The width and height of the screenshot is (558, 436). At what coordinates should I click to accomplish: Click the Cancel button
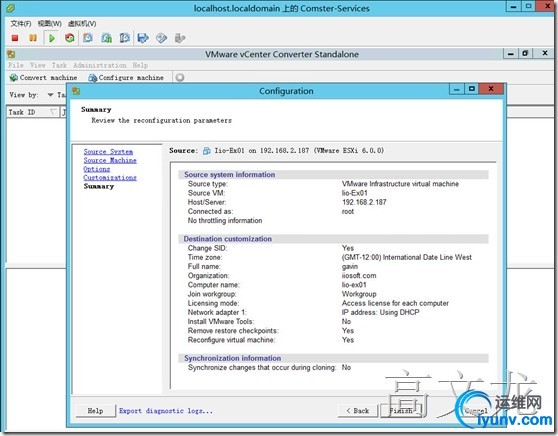(x=476, y=411)
